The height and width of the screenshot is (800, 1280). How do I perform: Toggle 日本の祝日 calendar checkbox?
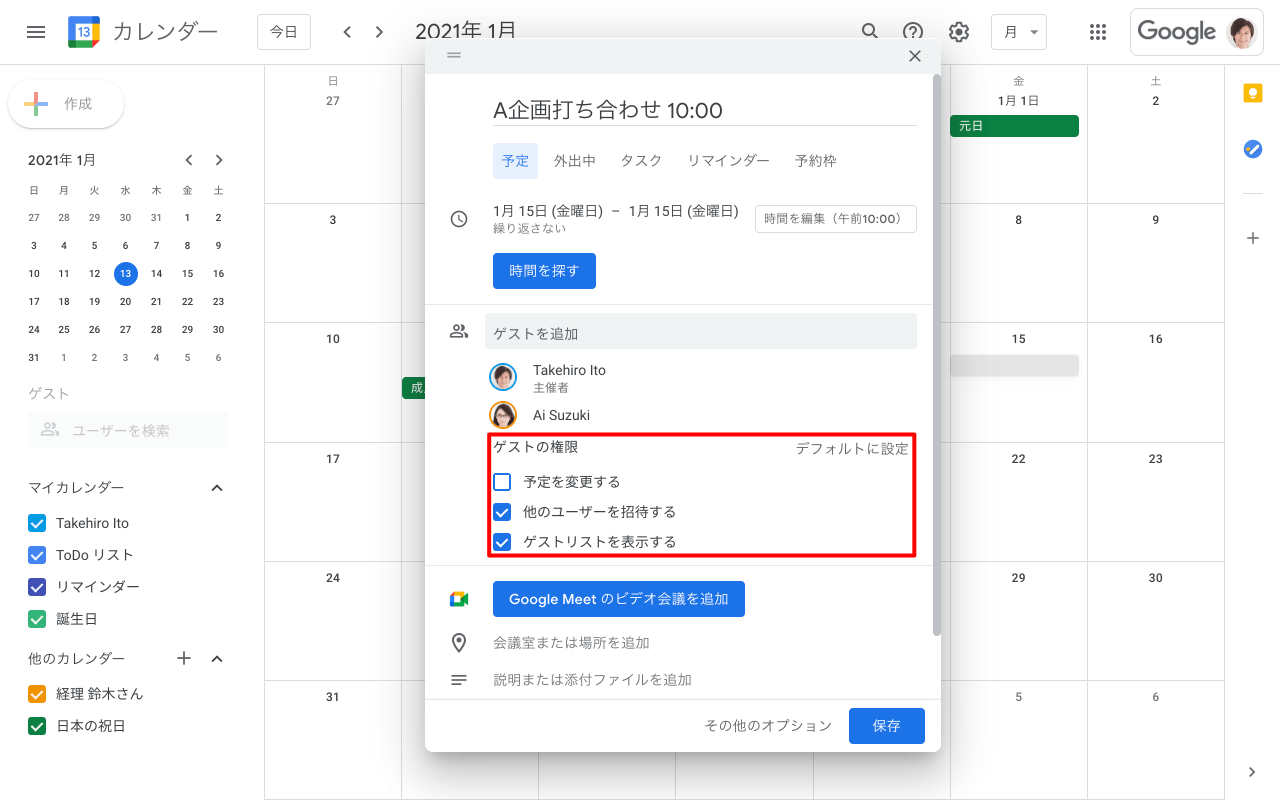[x=37, y=726]
